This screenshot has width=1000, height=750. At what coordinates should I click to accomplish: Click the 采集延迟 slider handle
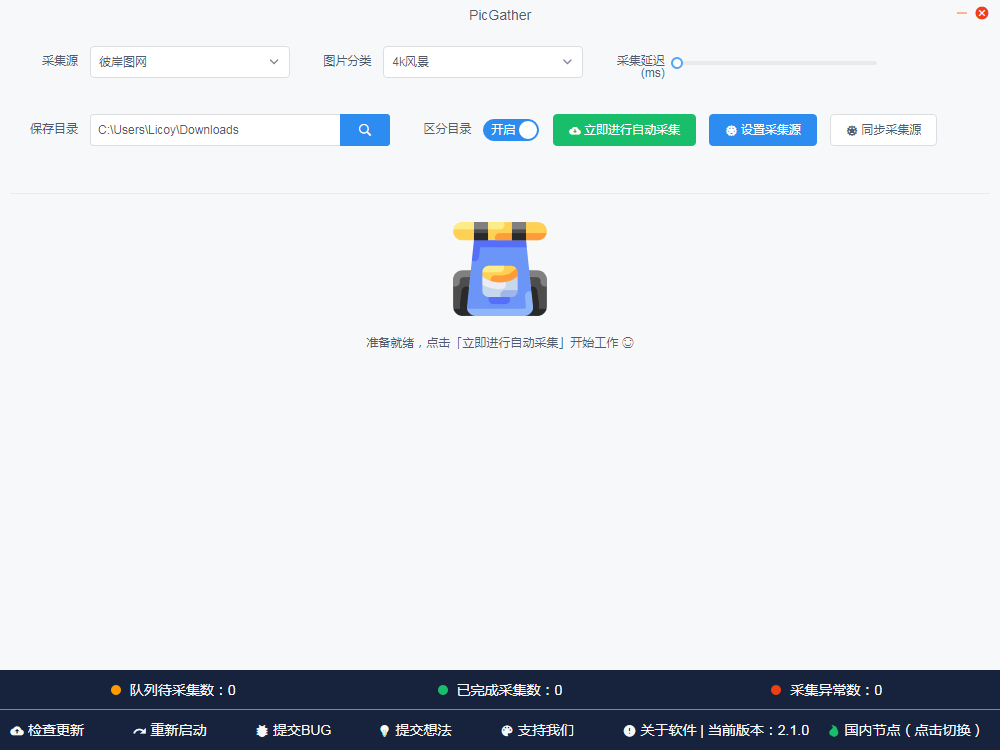[x=677, y=63]
